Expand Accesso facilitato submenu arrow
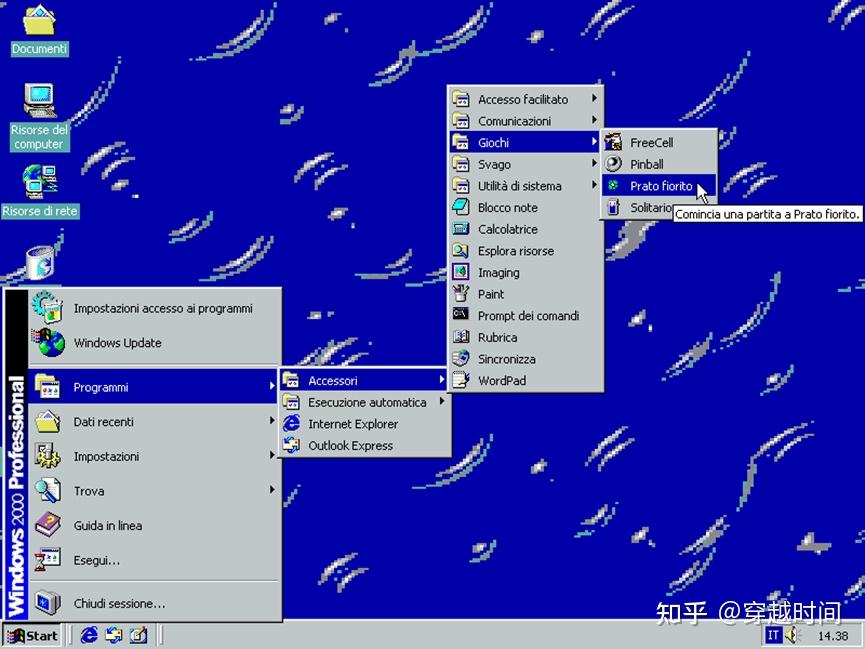865x649 pixels. (594, 98)
